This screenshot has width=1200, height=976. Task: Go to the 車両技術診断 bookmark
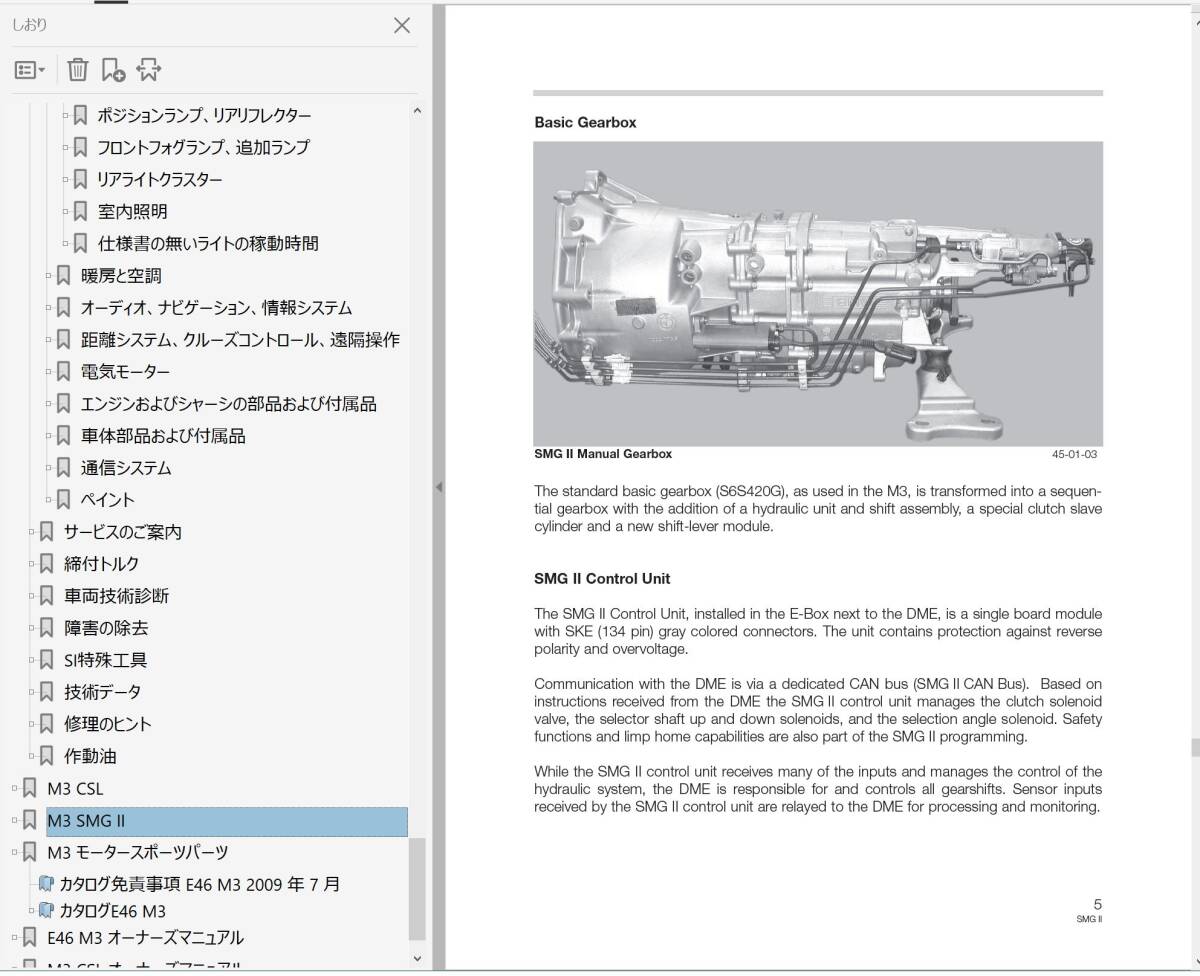(117, 596)
